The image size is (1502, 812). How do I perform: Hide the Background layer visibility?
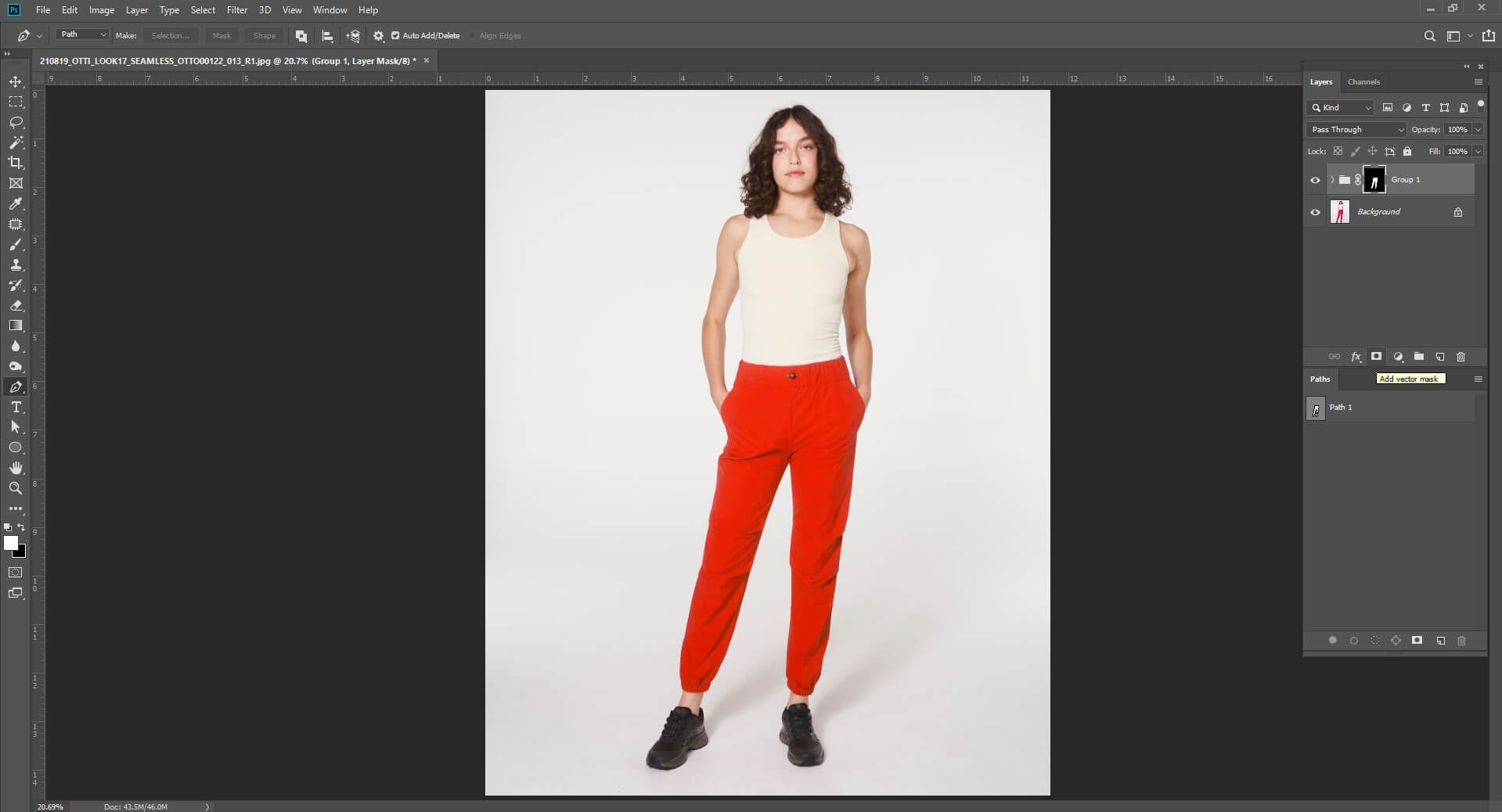[1316, 212]
